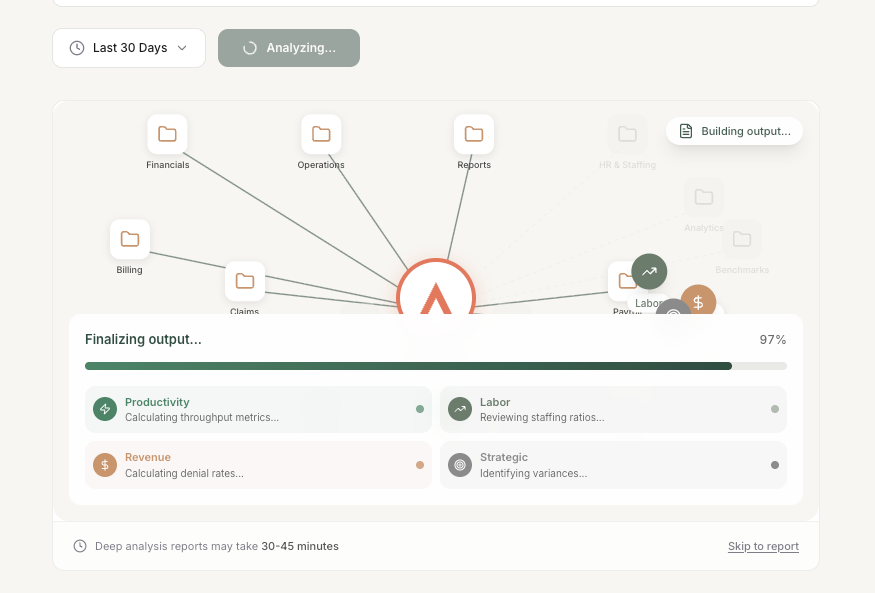Open the Financials folder node

pos(167,134)
